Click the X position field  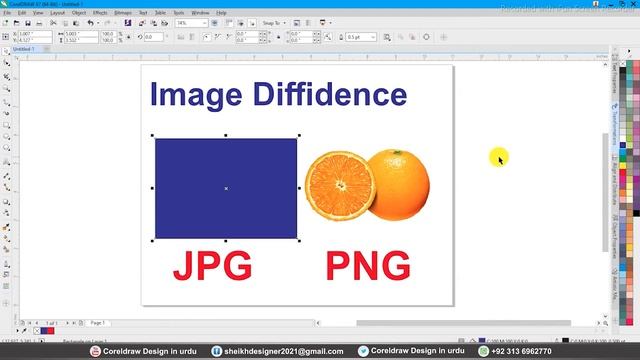point(35,34)
